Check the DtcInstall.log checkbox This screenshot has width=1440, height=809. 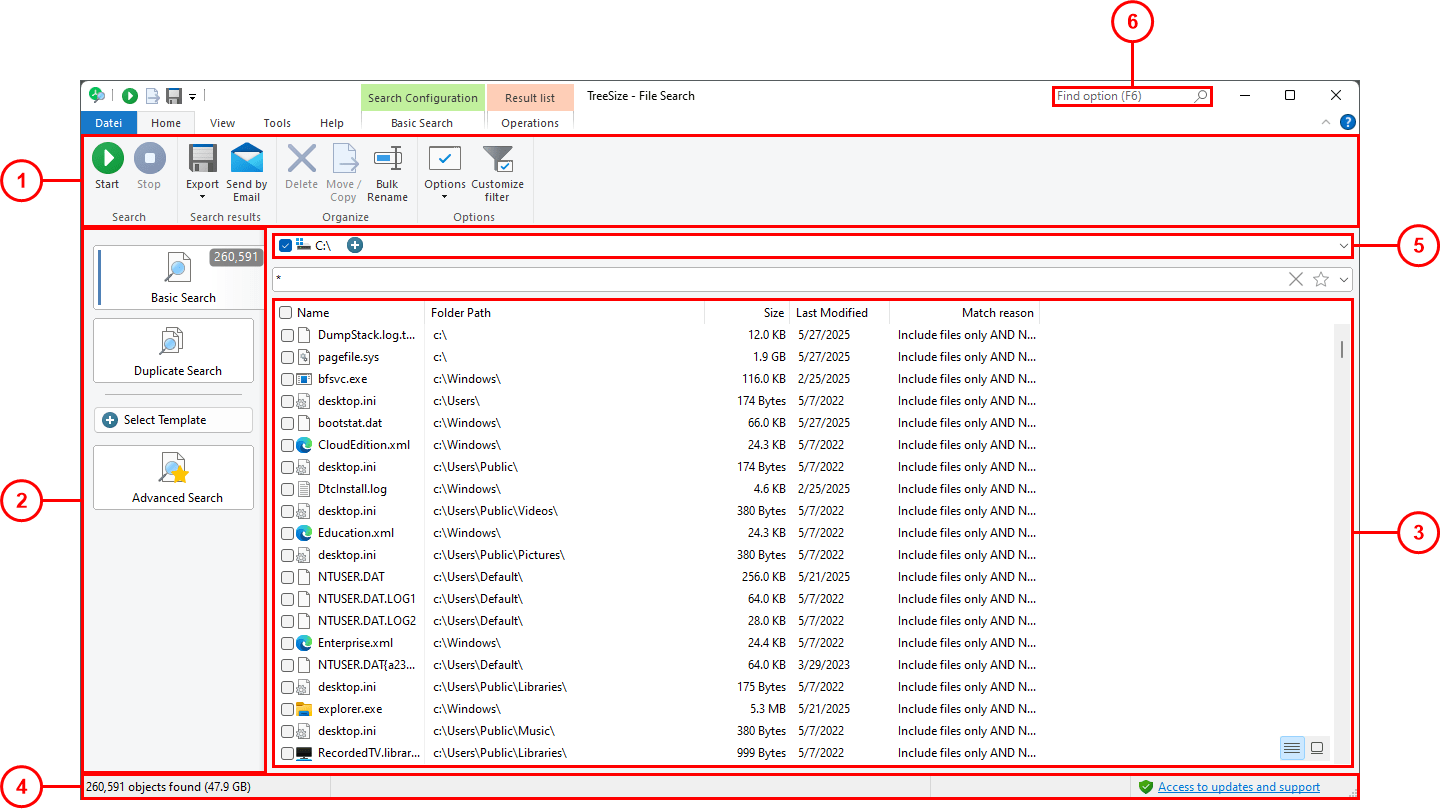288,489
